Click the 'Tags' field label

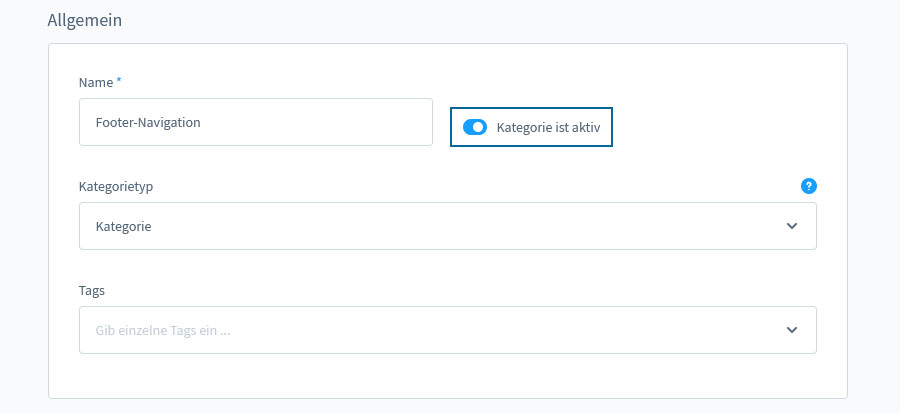(92, 291)
